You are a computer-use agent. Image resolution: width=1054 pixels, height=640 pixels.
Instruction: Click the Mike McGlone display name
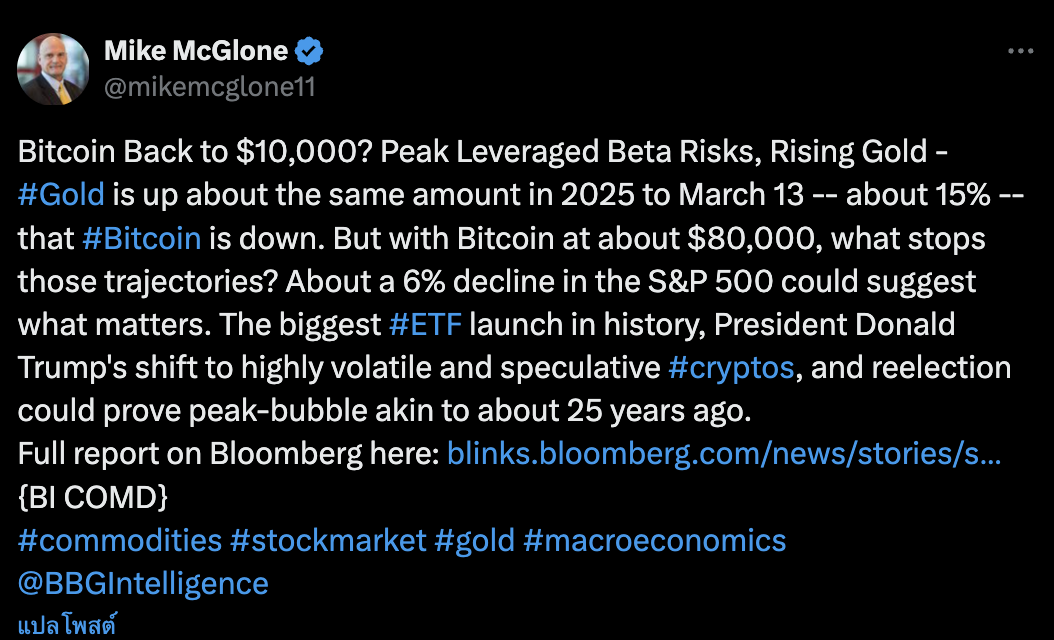pos(196,51)
